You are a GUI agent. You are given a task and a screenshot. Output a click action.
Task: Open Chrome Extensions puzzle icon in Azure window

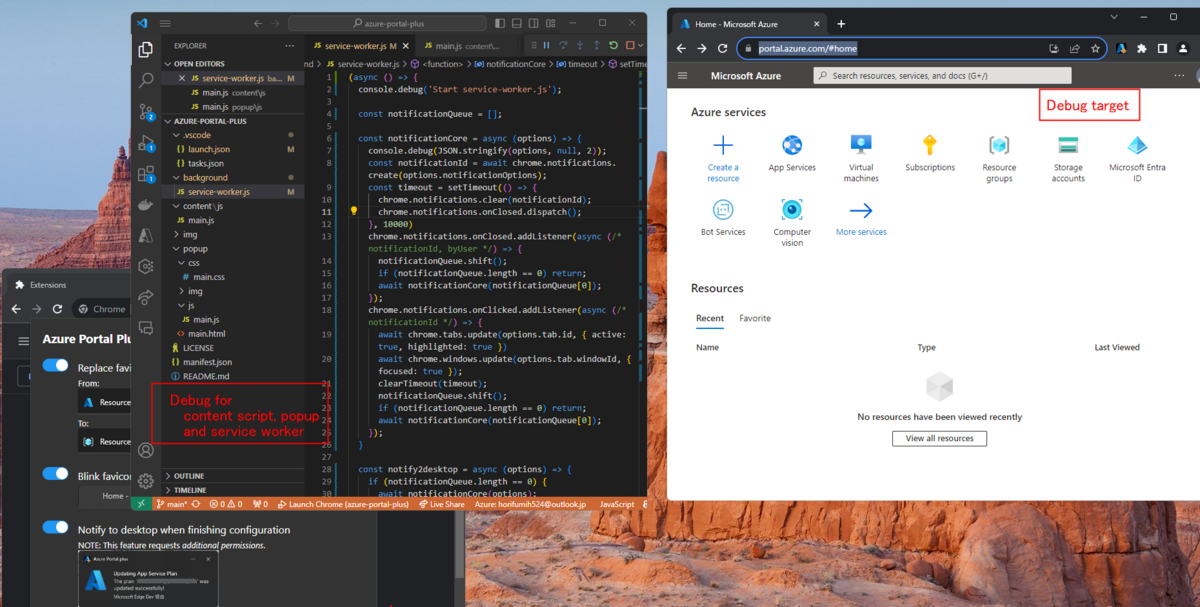click(1142, 48)
